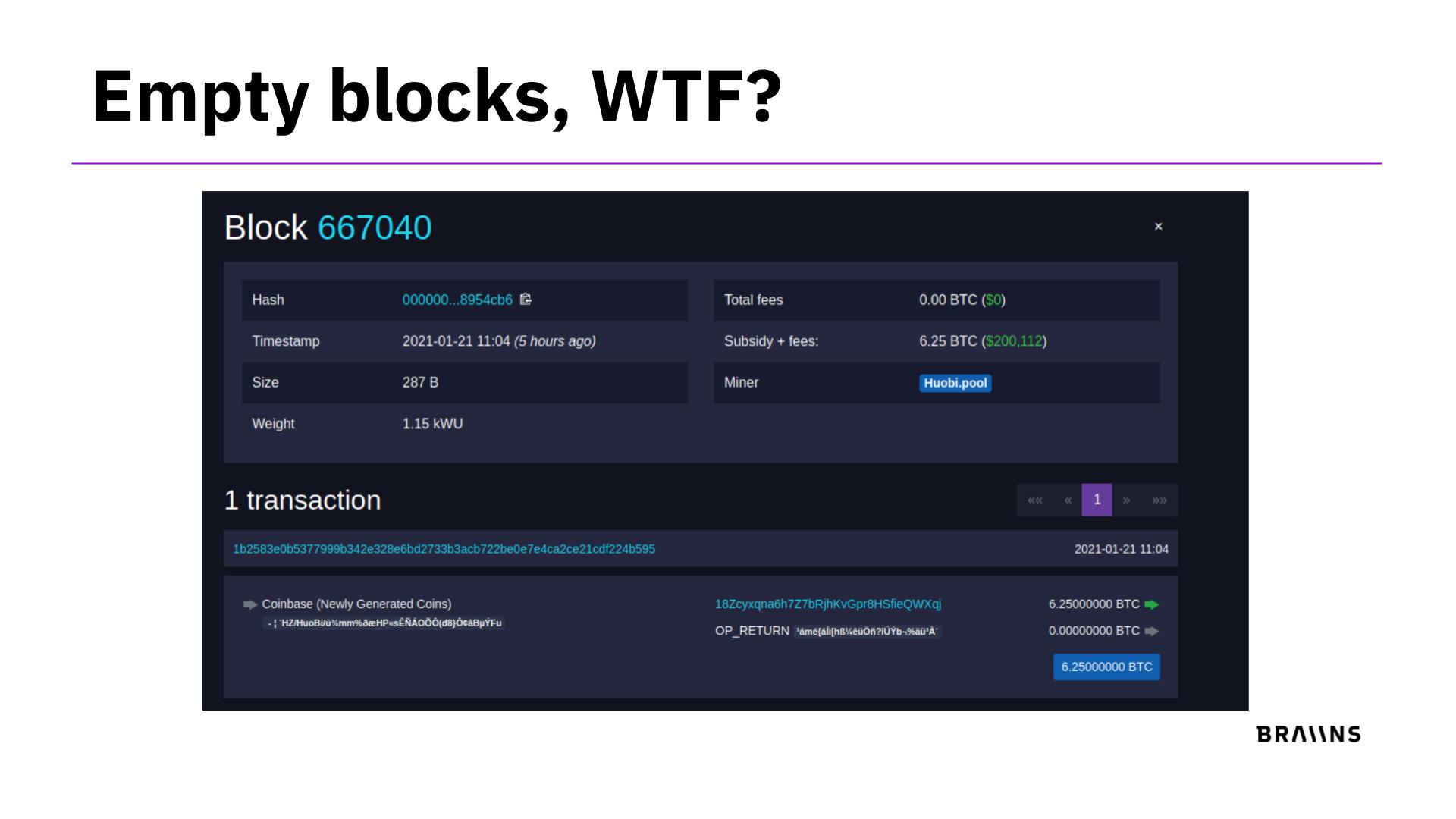Go to last transactions page
This screenshot has width=1456, height=819.
[1159, 500]
